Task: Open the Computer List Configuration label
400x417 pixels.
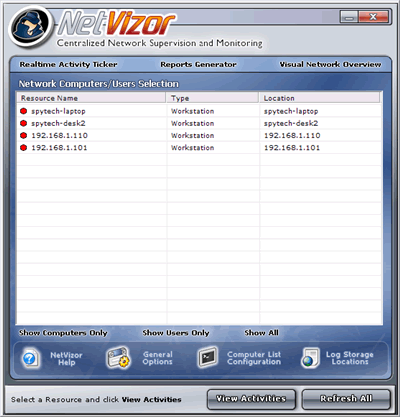Action: [x=254, y=358]
